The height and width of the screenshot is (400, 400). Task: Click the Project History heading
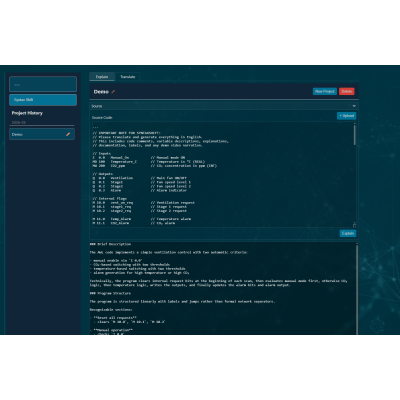pyautogui.click(x=27, y=113)
